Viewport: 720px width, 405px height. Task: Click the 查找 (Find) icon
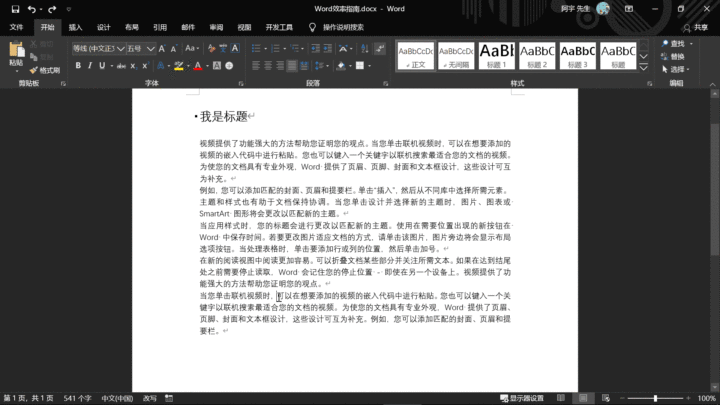[x=664, y=44]
